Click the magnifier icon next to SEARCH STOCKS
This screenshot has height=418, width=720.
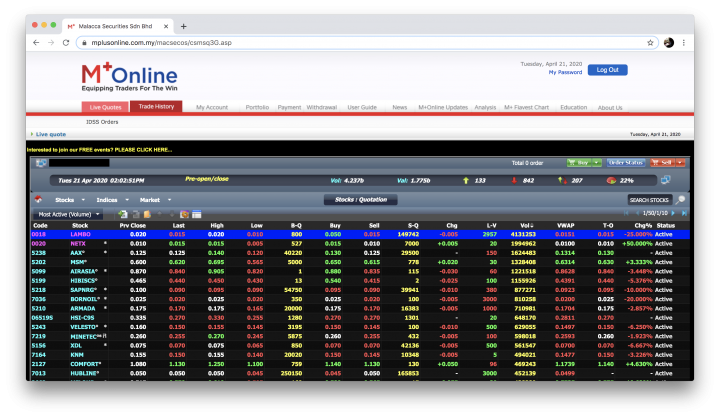coord(681,199)
